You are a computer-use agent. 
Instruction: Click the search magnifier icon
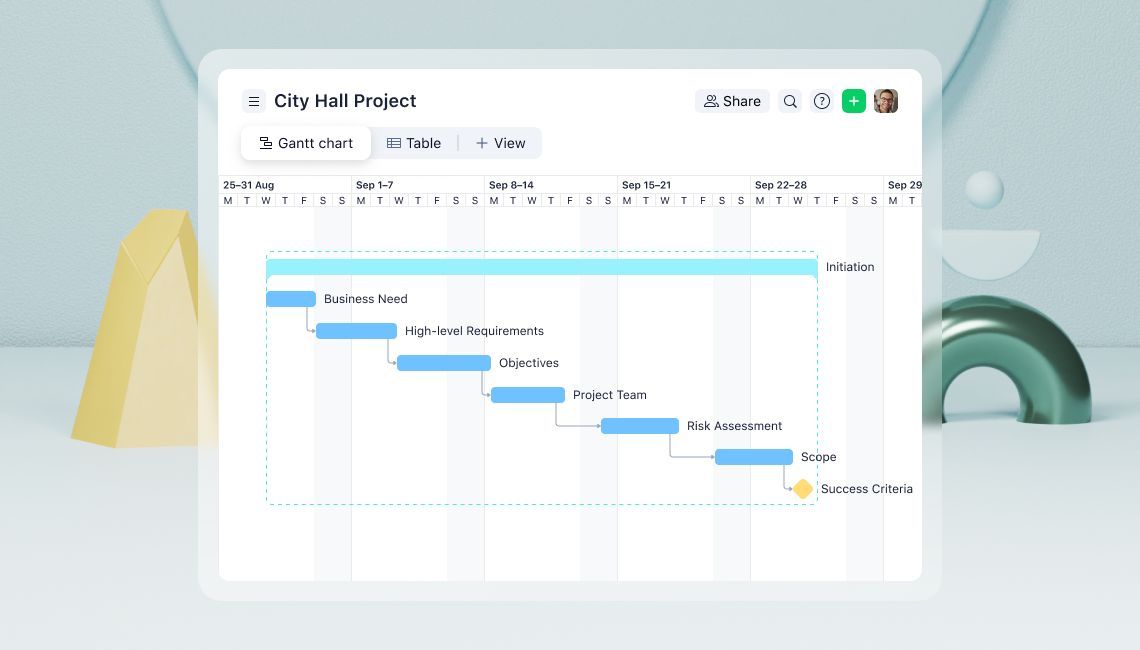point(790,101)
